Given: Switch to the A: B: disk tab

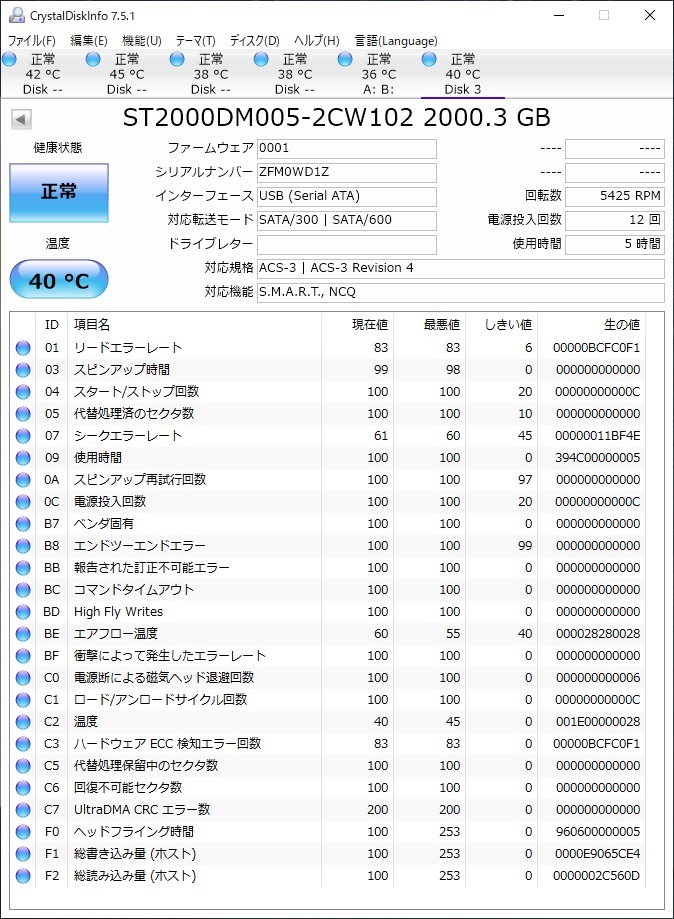Looking at the screenshot, I should pyautogui.click(x=378, y=74).
